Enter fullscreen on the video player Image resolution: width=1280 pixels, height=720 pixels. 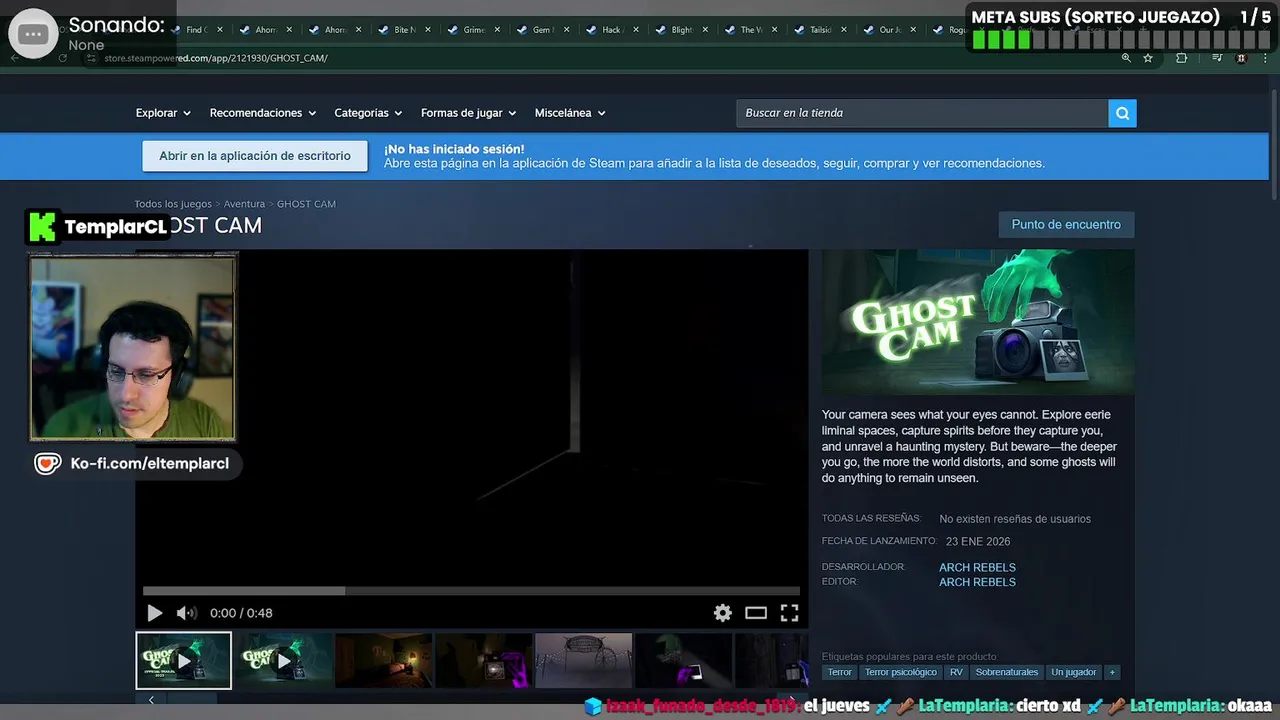789,613
